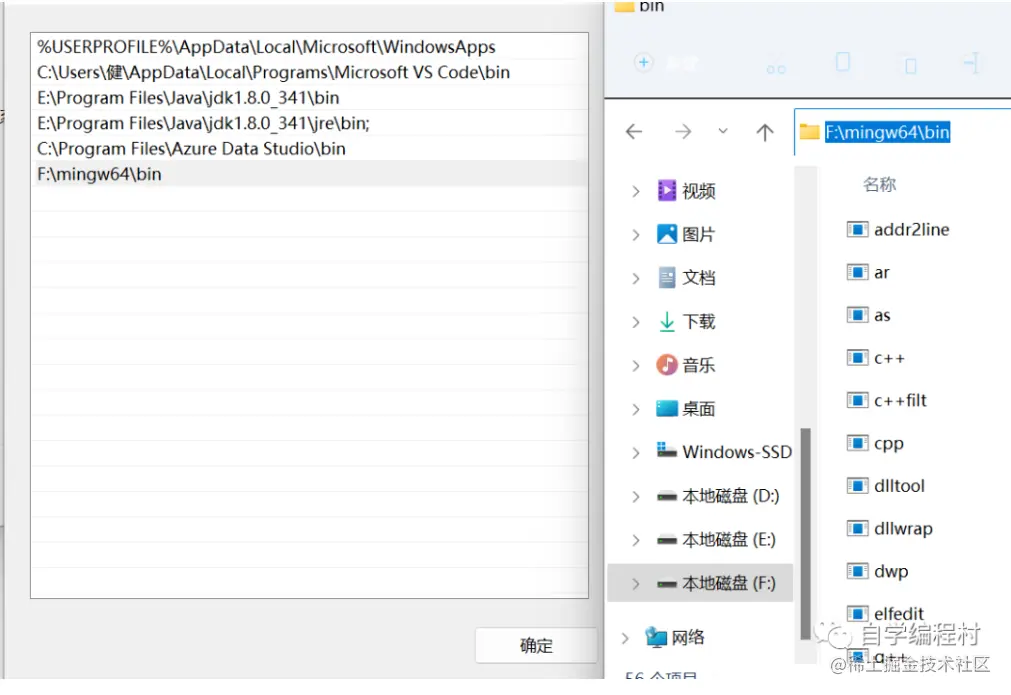This screenshot has width=1011, height=695.
Task: Click the navigation pane vertical scrollbar
Action: coord(805,534)
